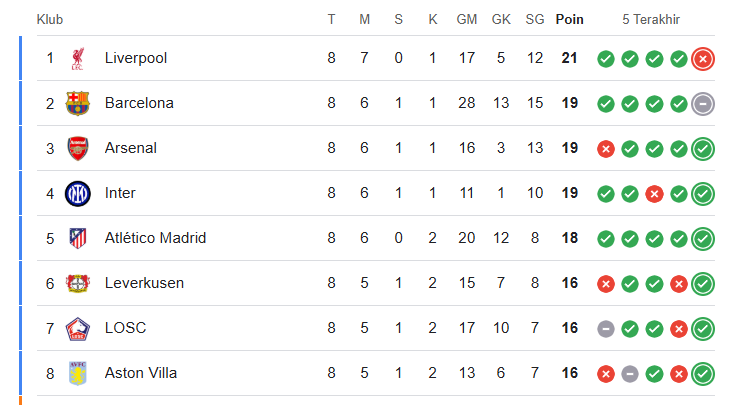Click the Arsenal club crest
This screenshot has height=405, width=732.
coord(77,148)
